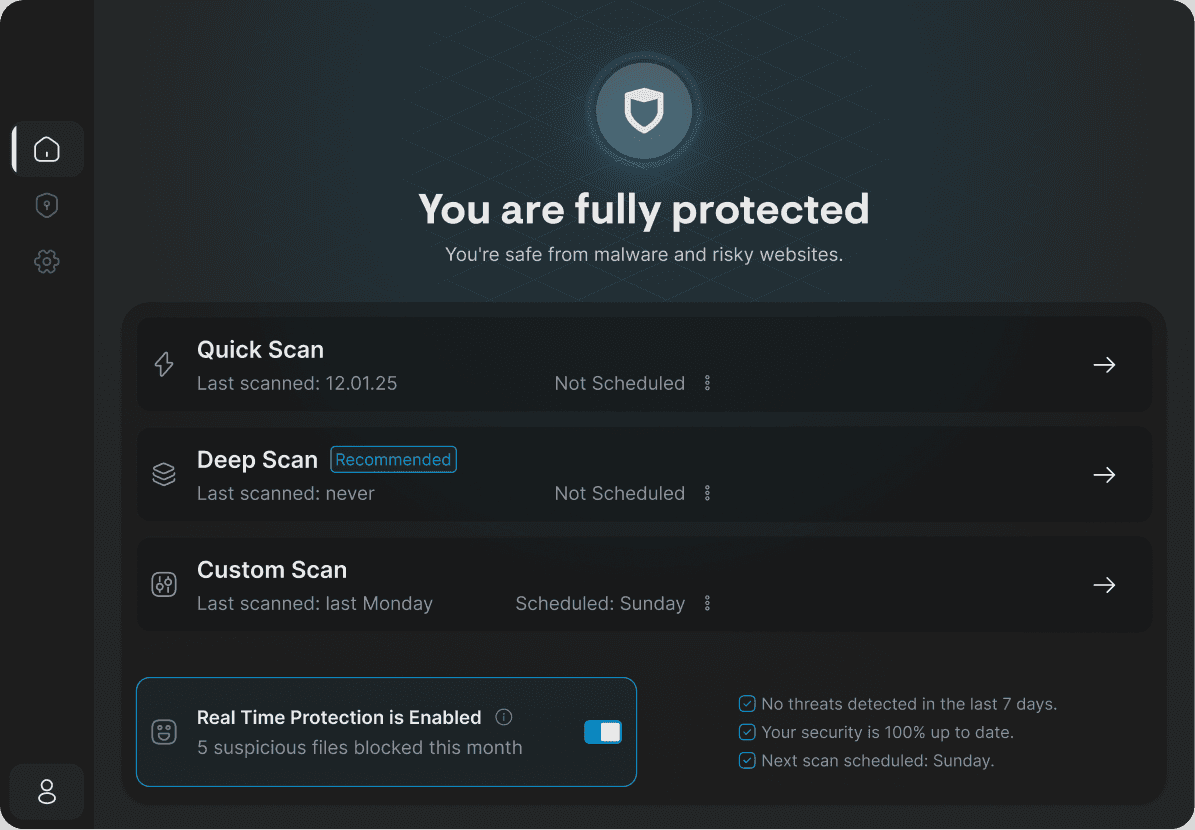Click the Deep Scan layers icon

point(164,475)
